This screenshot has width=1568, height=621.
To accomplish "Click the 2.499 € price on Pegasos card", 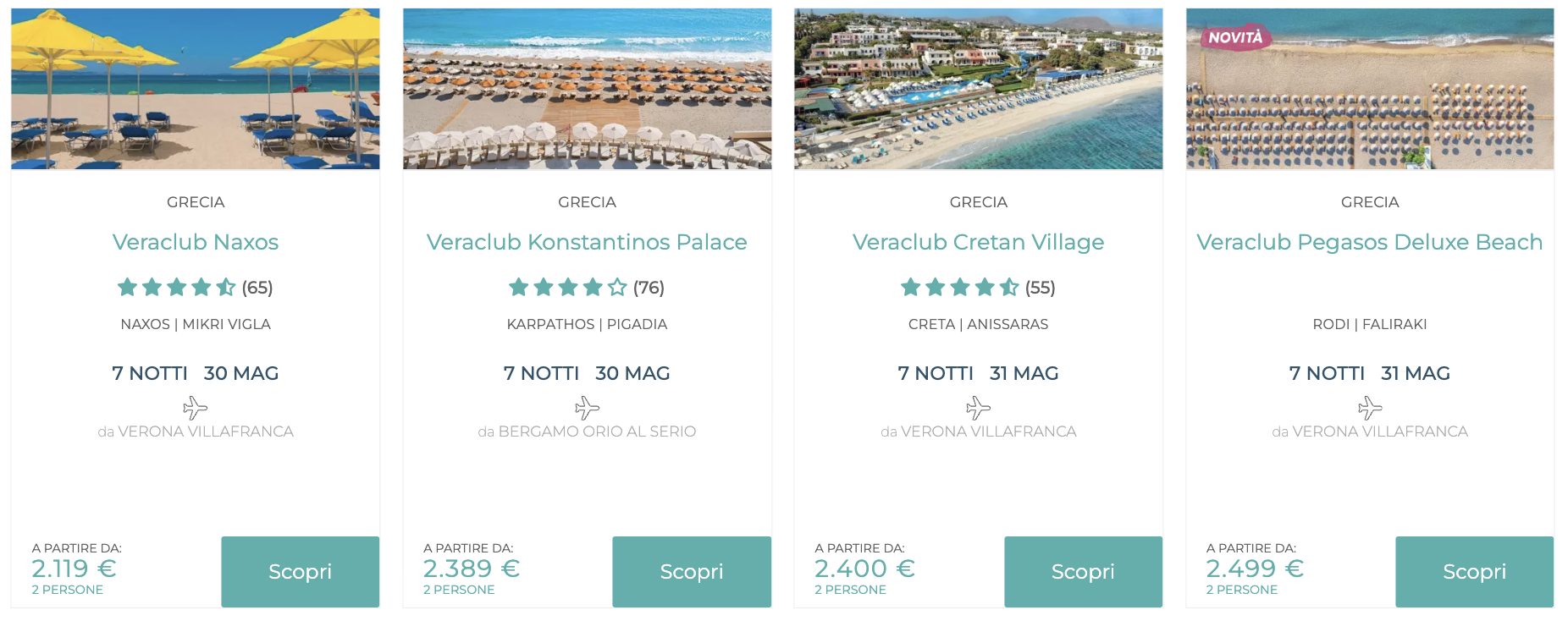I will (x=1254, y=569).
